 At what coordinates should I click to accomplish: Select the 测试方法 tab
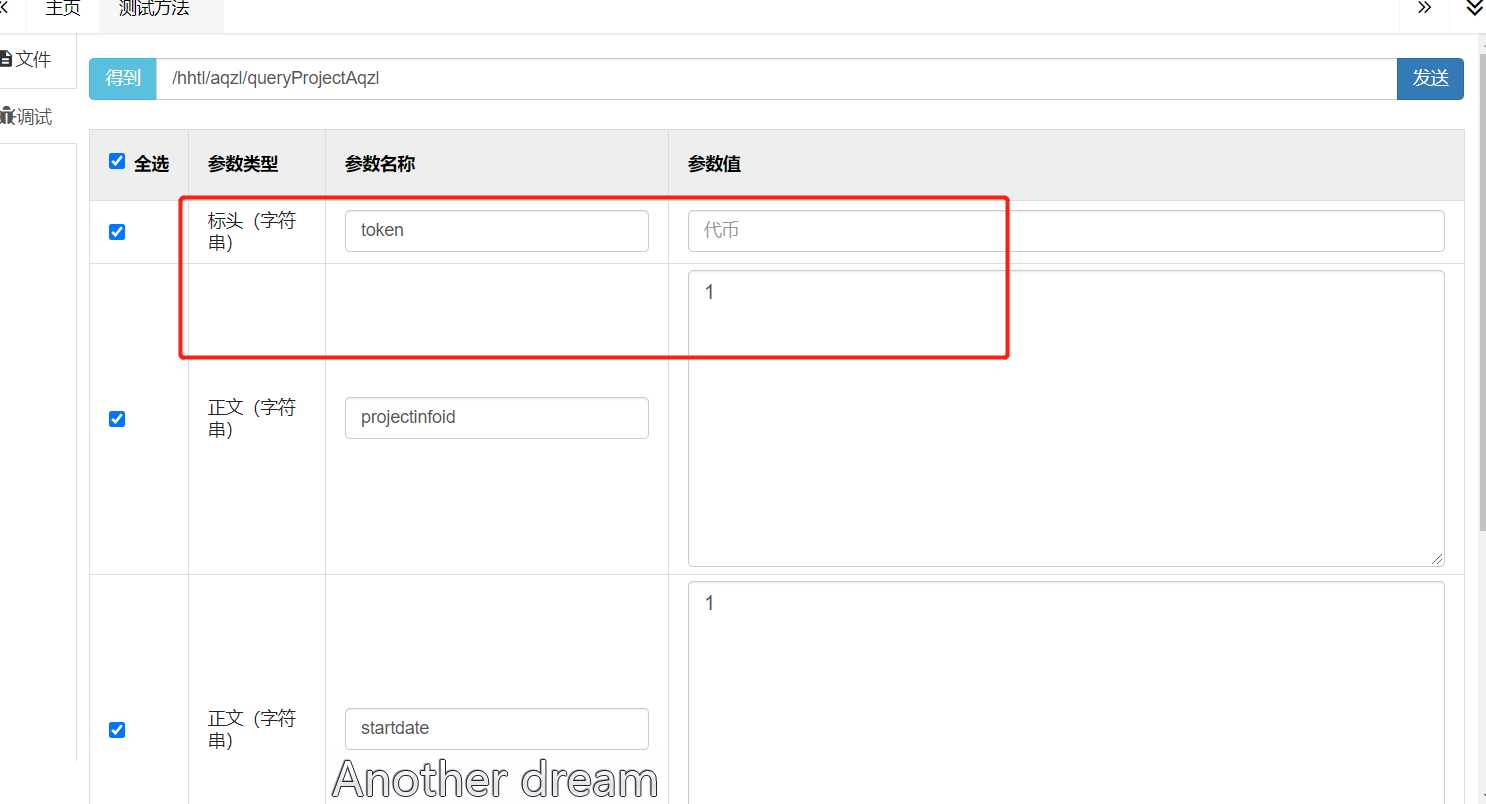(x=154, y=10)
